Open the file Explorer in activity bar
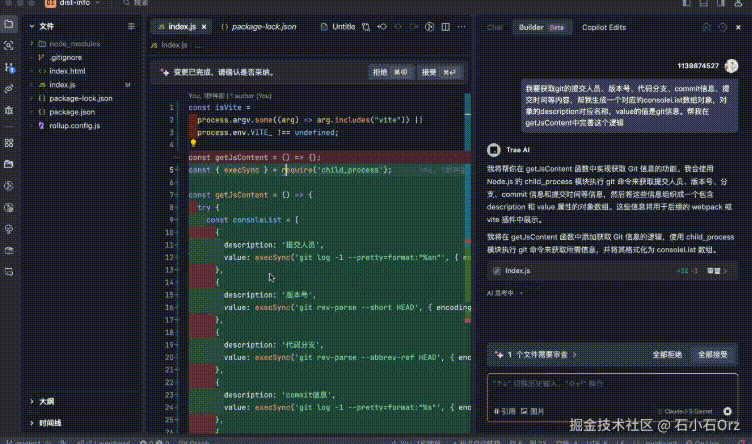The image size is (752, 444). pos(9,24)
